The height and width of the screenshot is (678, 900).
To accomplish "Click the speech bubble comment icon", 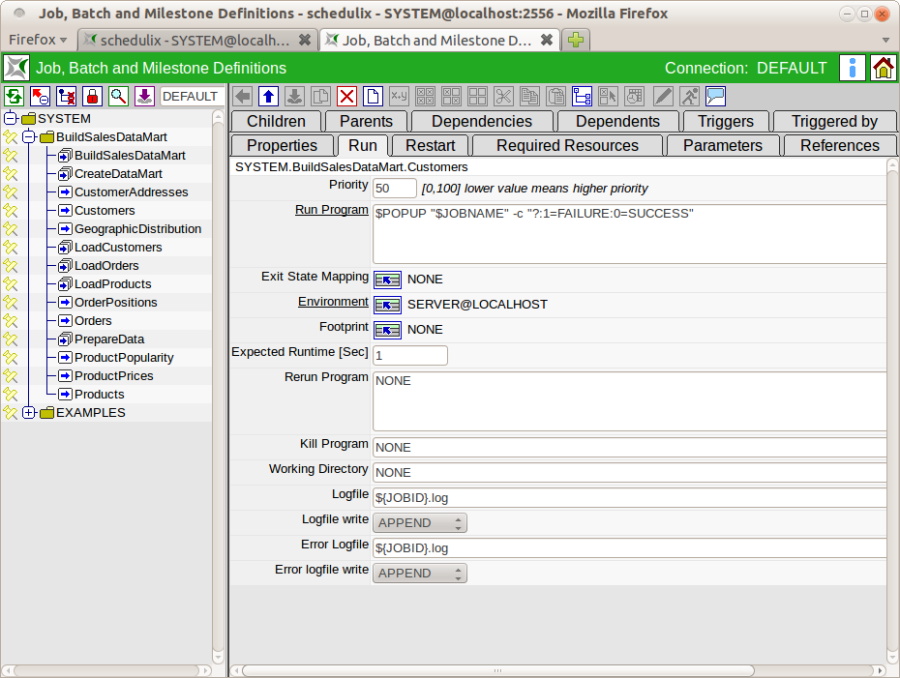I will point(715,96).
